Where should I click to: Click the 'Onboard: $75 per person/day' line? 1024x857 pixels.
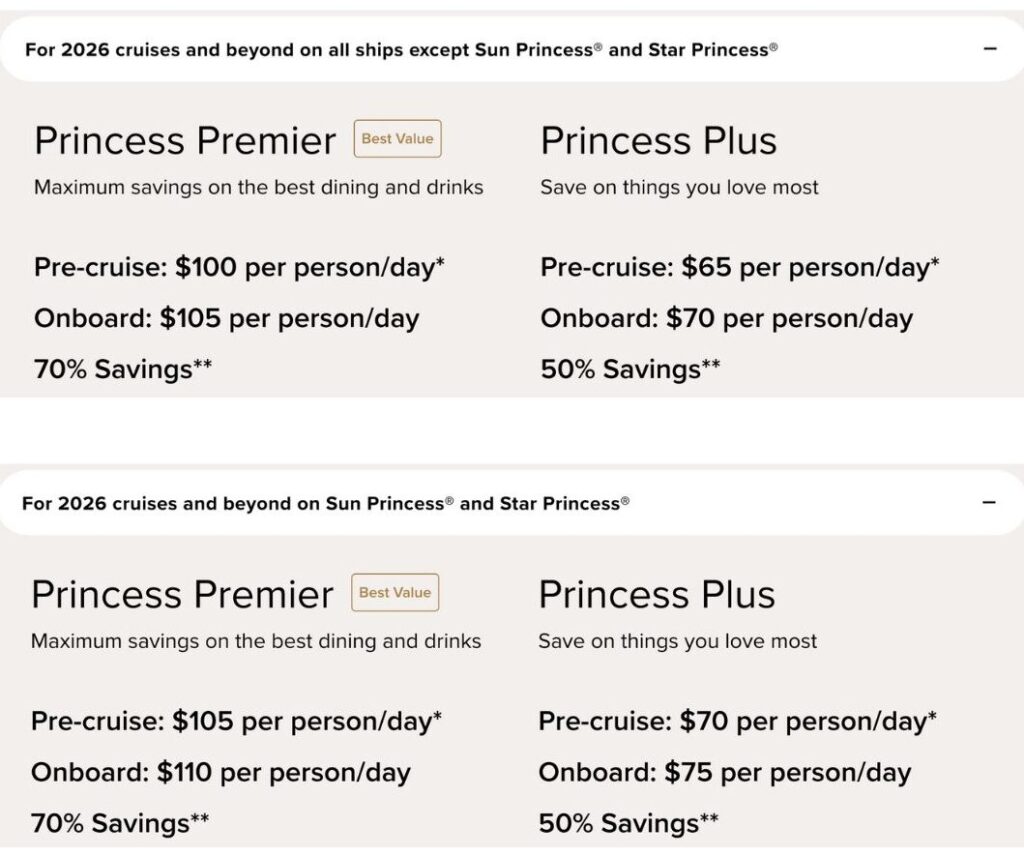tap(724, 772)
